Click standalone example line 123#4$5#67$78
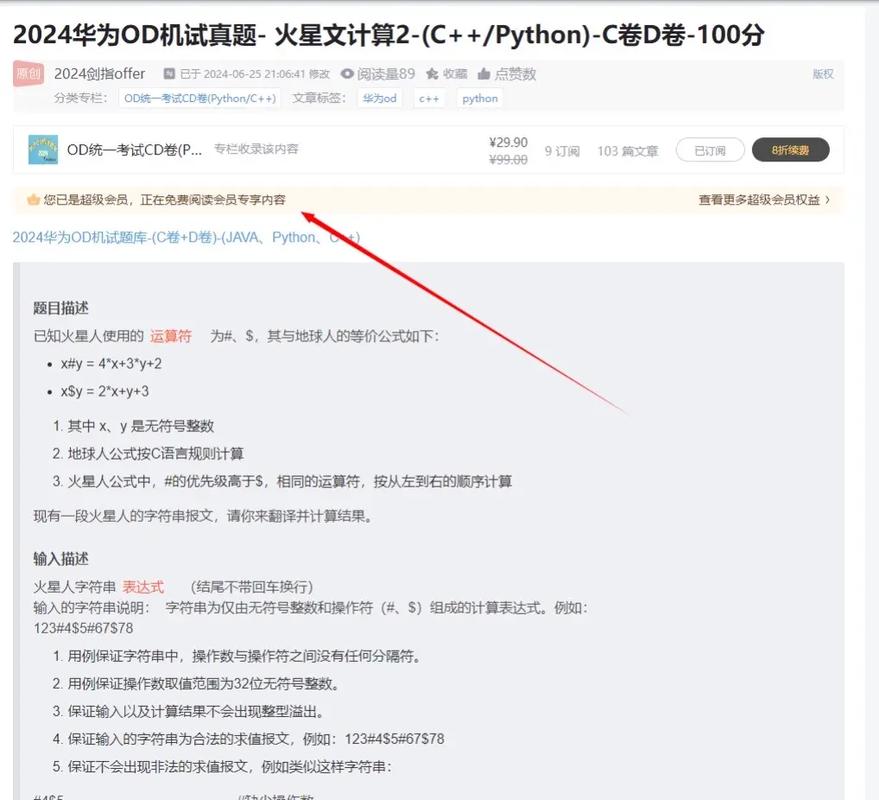Image resolution: width=879 pixels, height=800 pixels. coord(83,628)
